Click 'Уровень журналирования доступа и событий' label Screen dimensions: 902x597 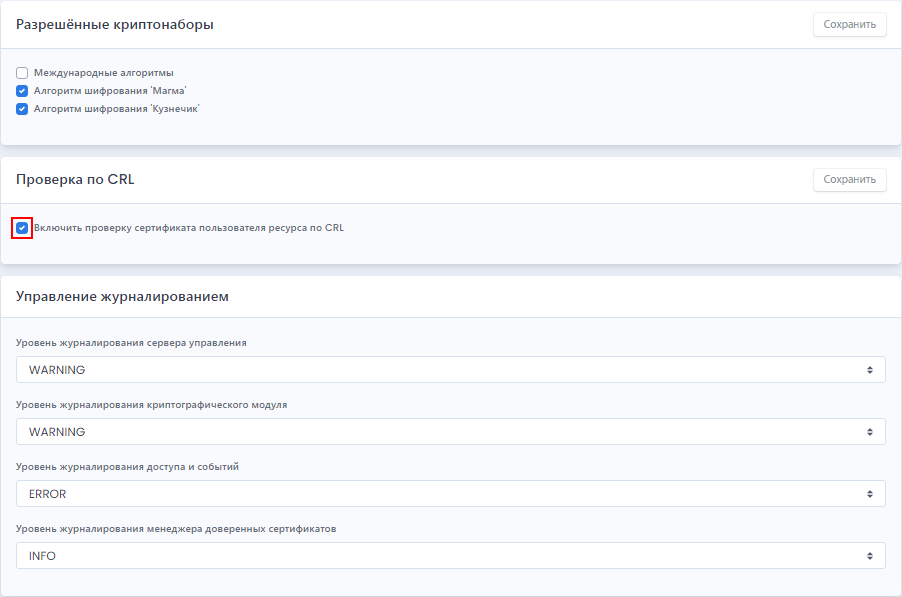[127, 466]
